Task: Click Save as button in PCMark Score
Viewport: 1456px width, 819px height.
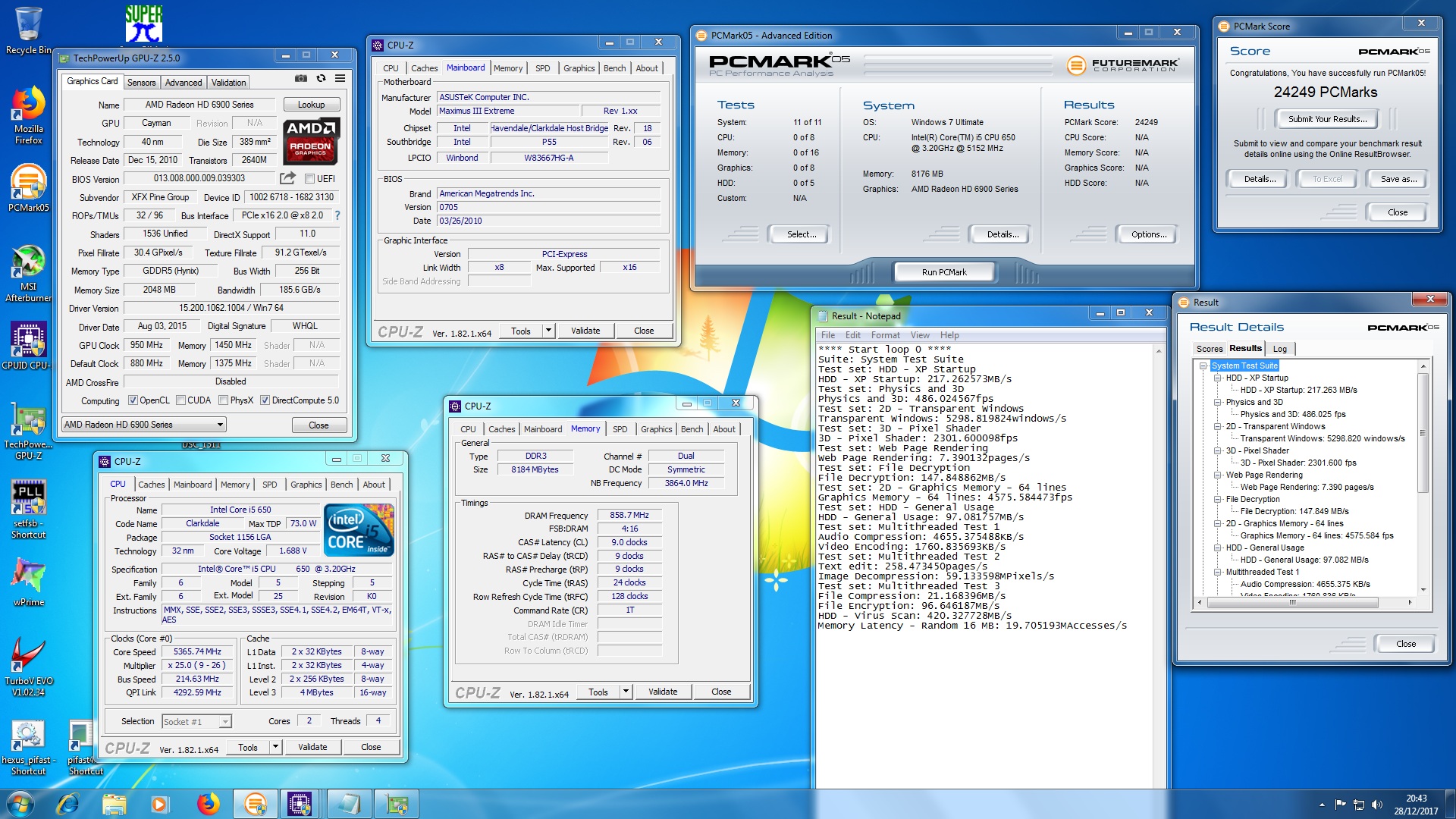Action: [x=1398, y=179]
